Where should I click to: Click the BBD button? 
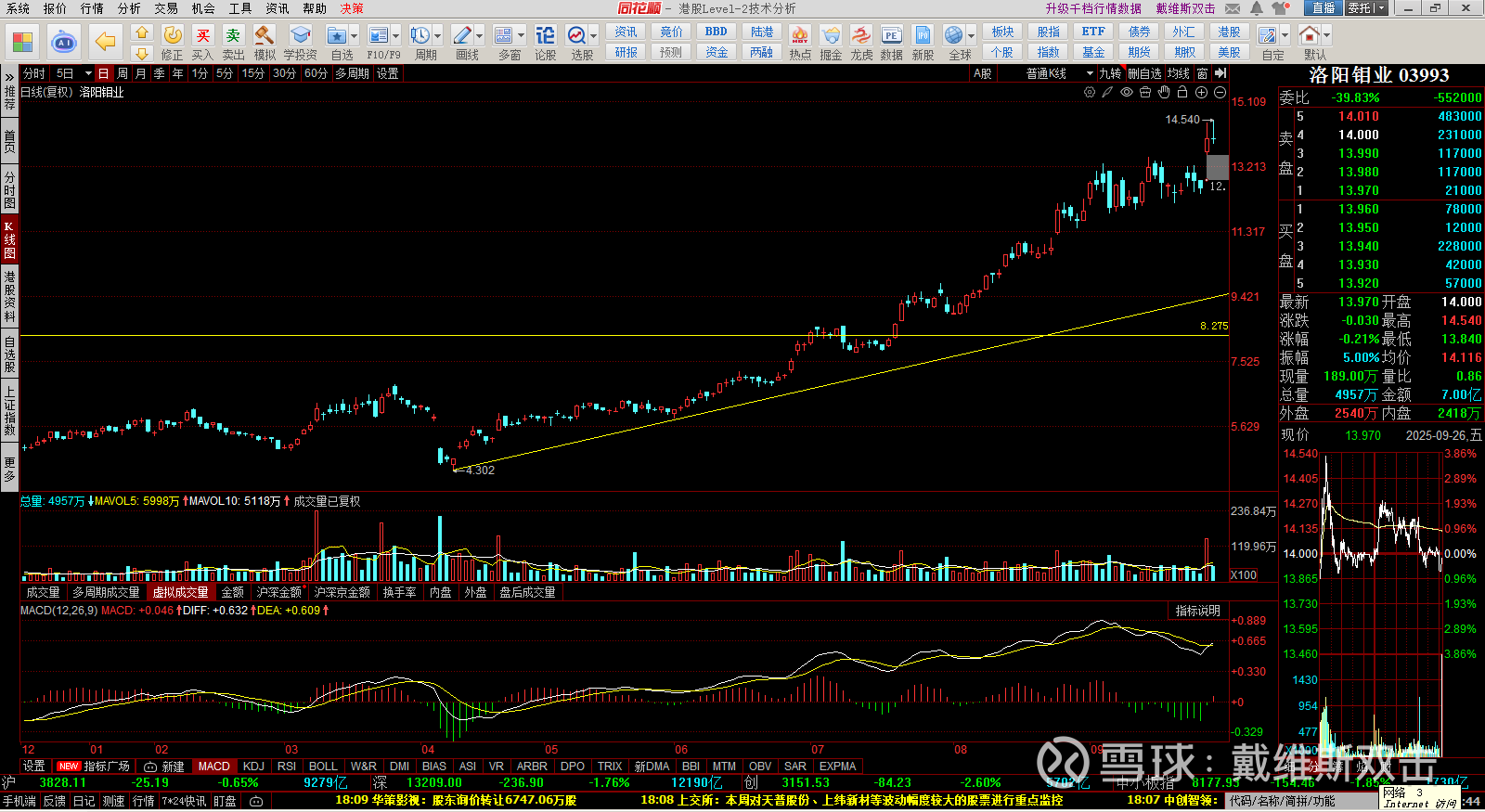click(717, 32)
